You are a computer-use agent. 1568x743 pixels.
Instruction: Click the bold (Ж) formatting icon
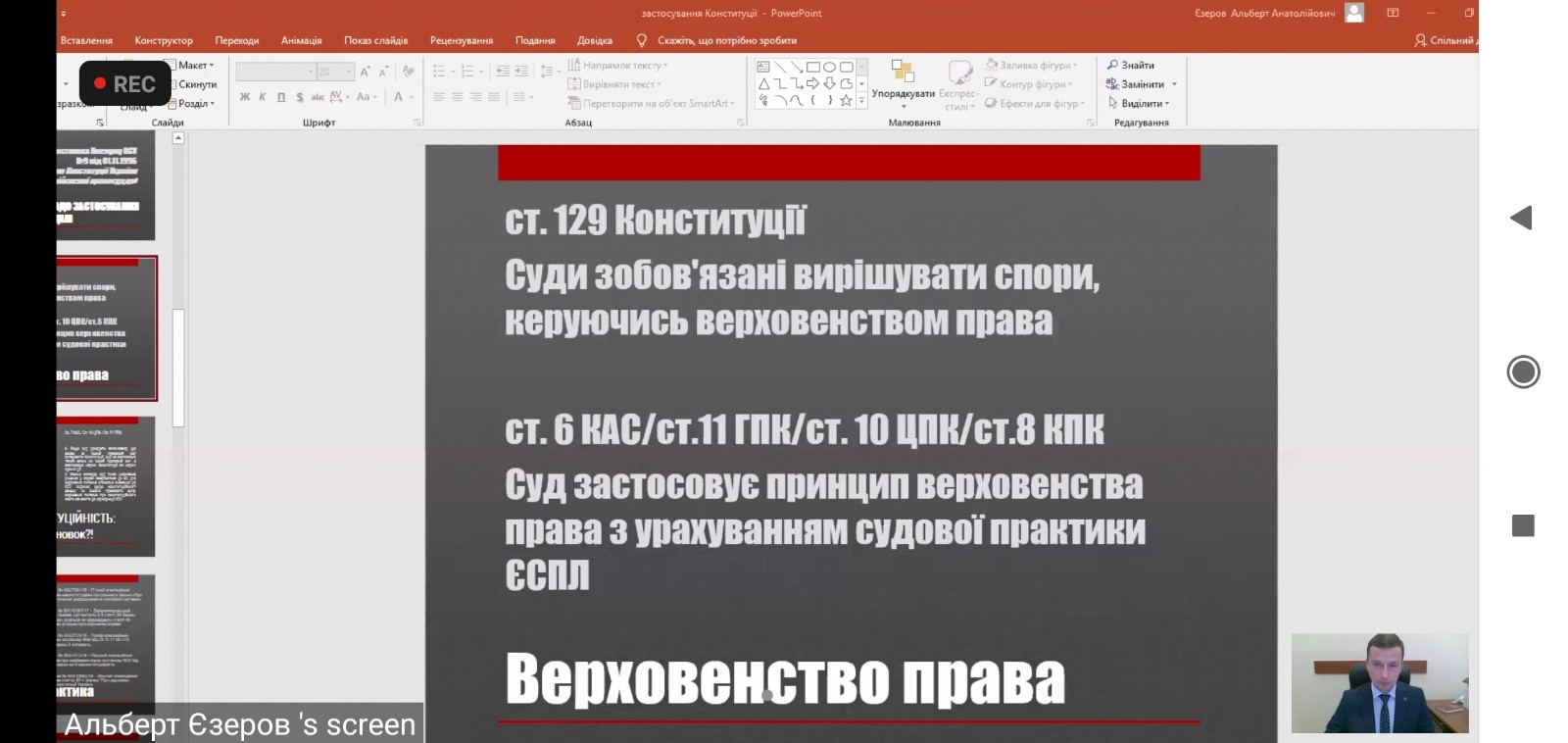(245, 97)
